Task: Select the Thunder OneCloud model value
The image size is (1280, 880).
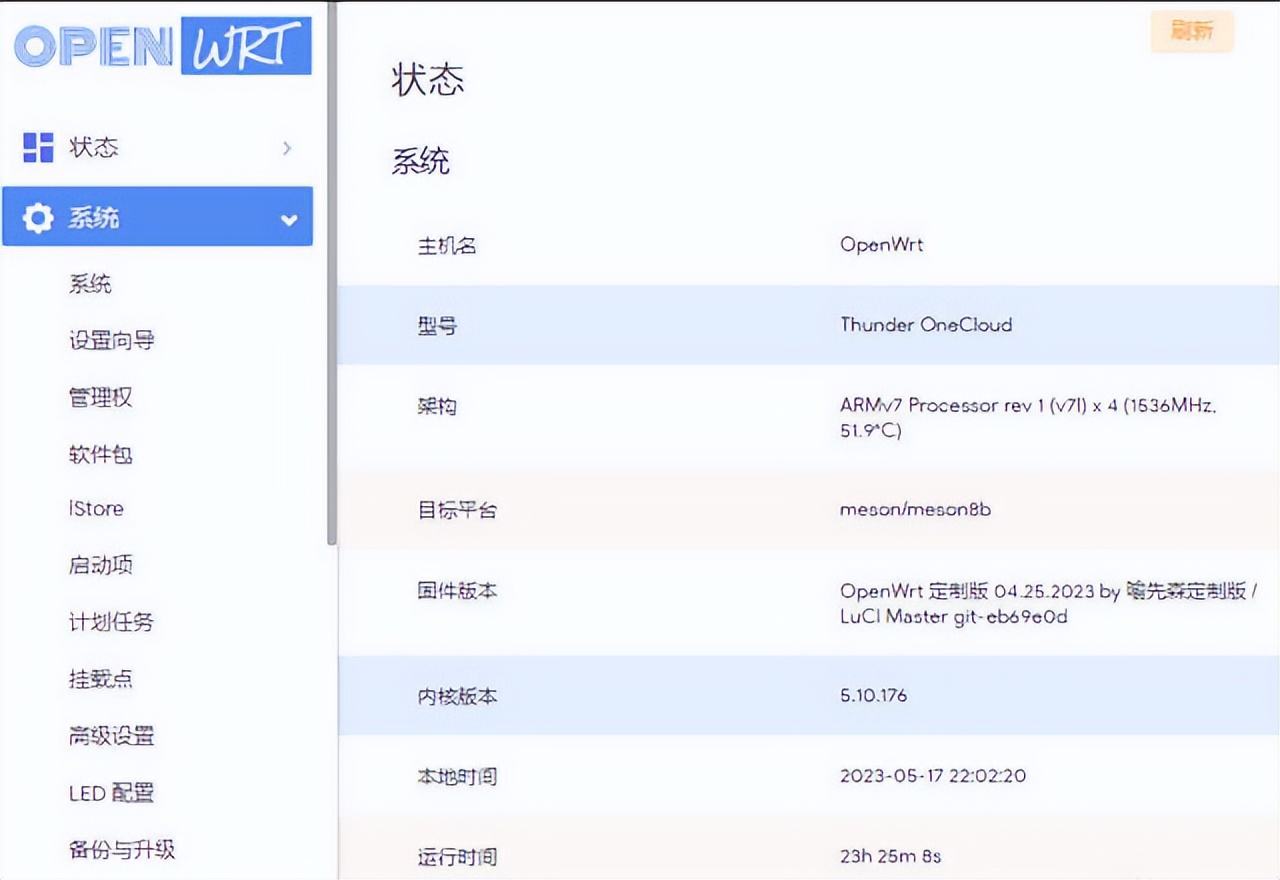Action: (925, 325)
